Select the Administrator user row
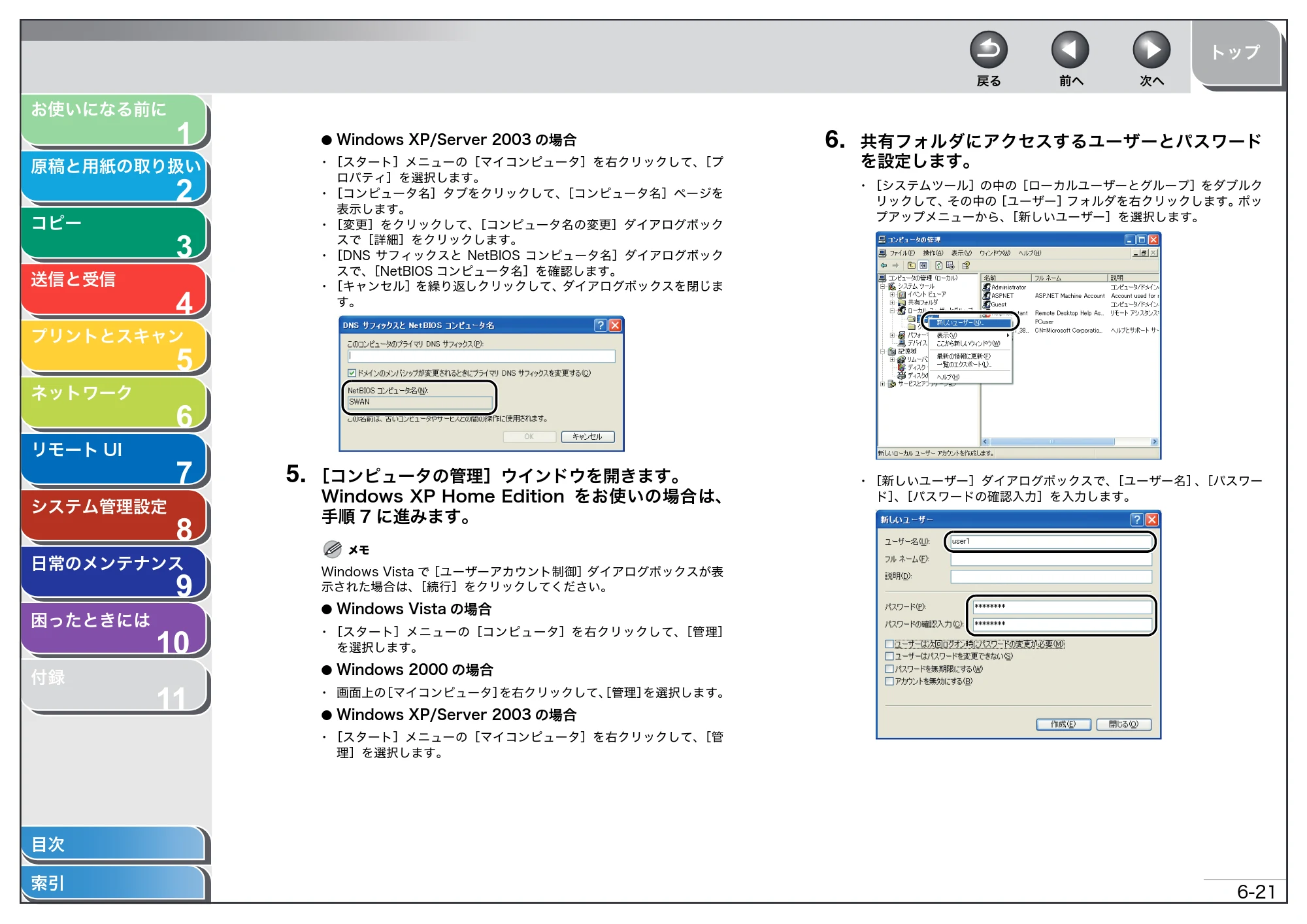Image resolution: width=1307 pixels, height=924 pixels. (x=1005, y=288)
